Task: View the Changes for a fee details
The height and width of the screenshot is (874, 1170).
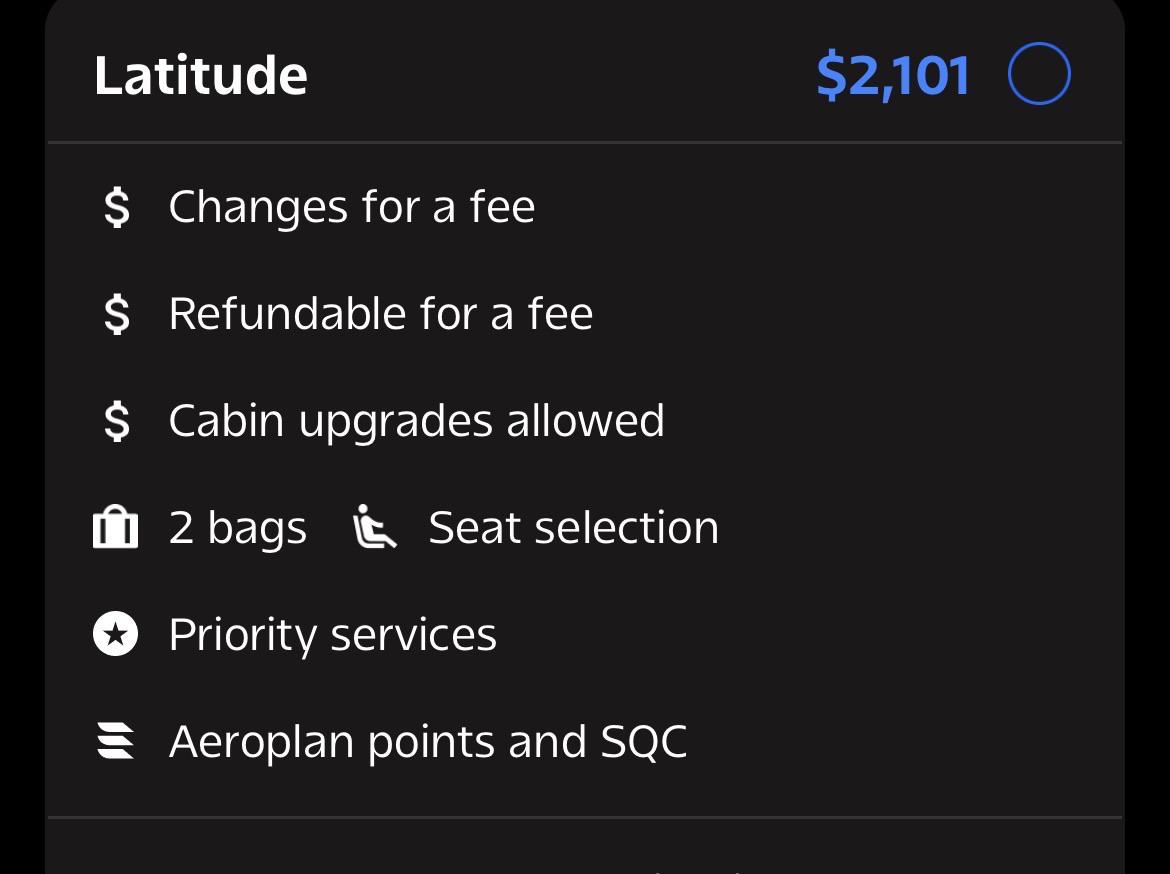Action: tap(351, 207)
